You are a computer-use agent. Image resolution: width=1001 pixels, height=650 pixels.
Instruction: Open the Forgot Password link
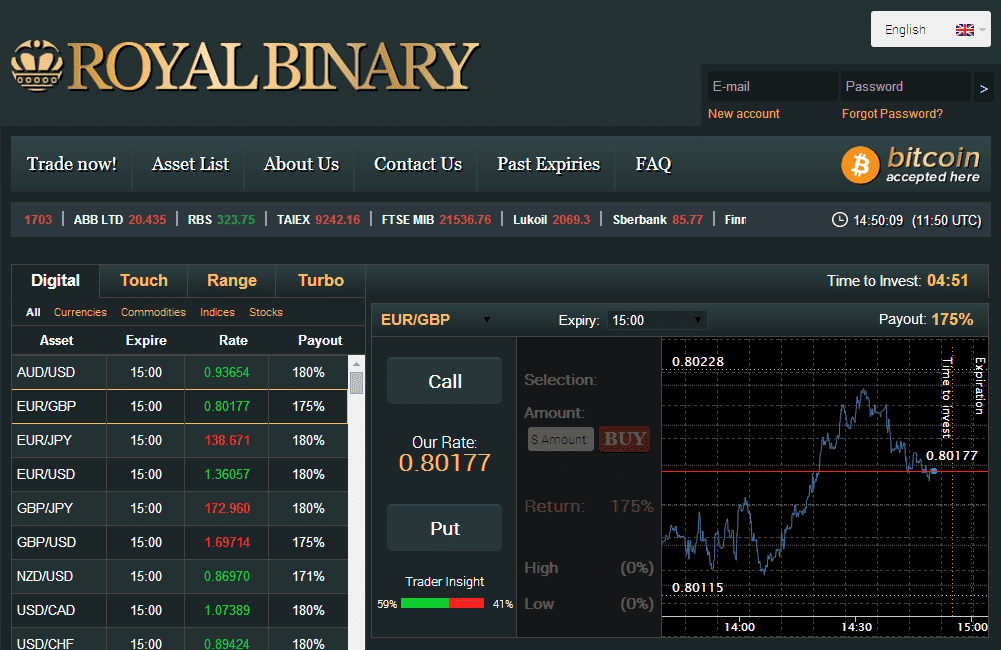[x=892, y=114]
